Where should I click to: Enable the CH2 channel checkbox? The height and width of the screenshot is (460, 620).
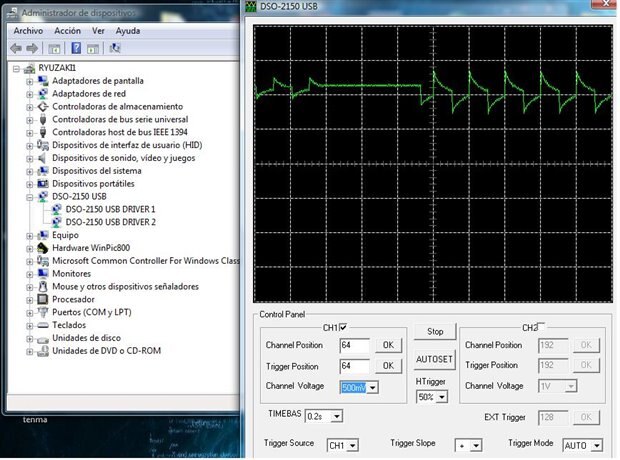[x=543, y=327]
